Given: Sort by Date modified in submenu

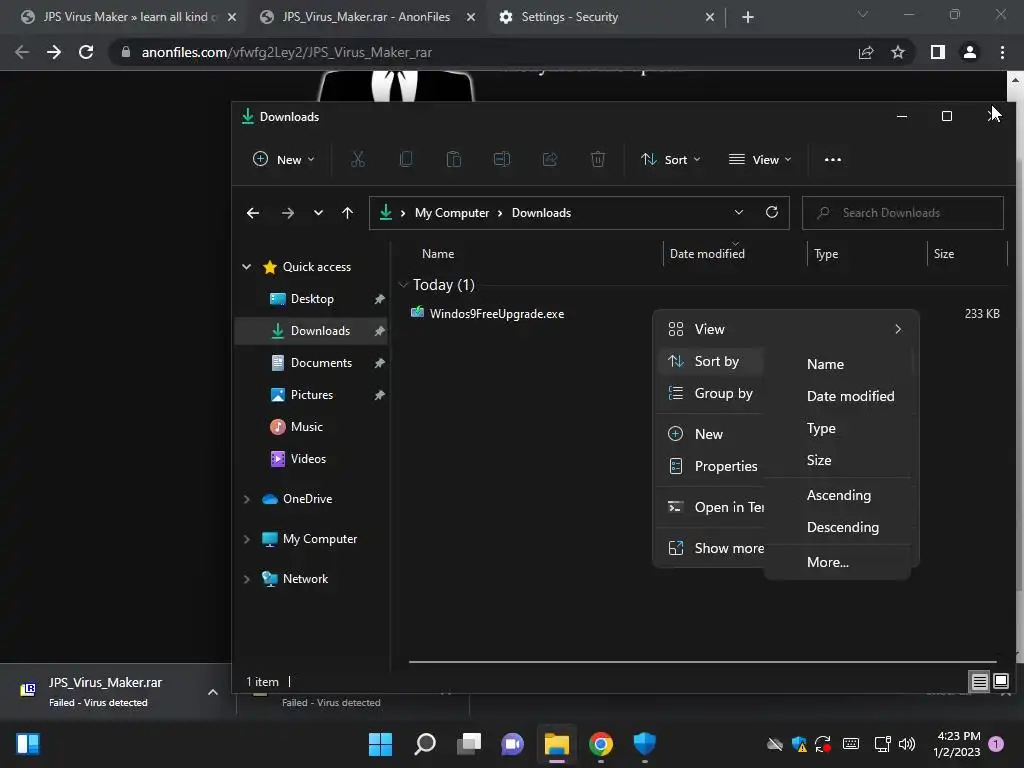Looking at the screenshot, I should 850,396.
